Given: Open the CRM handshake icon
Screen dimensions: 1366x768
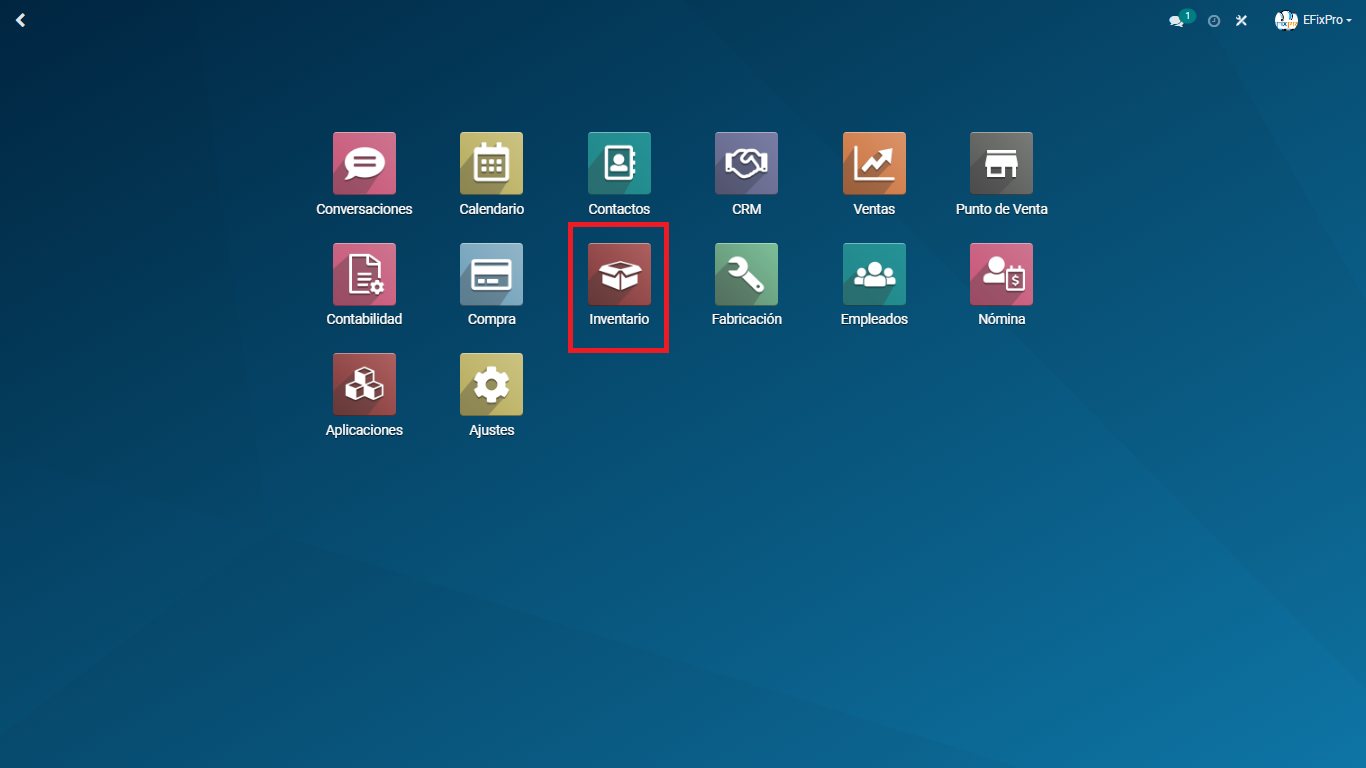Looking at the screenshot, I should [x=746, y=164].
